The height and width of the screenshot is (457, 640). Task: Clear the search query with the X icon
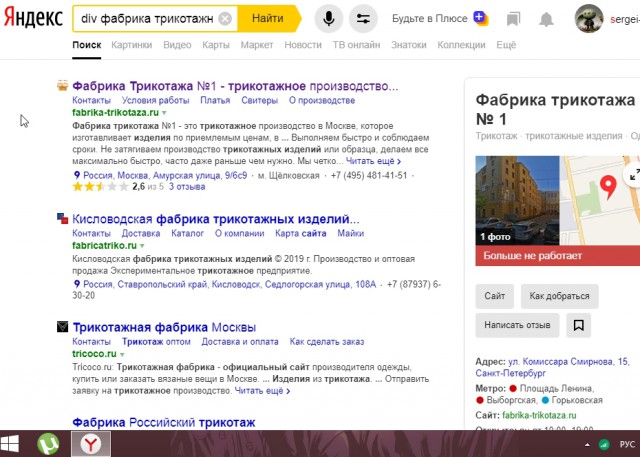pyautogui.click(x=225, y=19)
